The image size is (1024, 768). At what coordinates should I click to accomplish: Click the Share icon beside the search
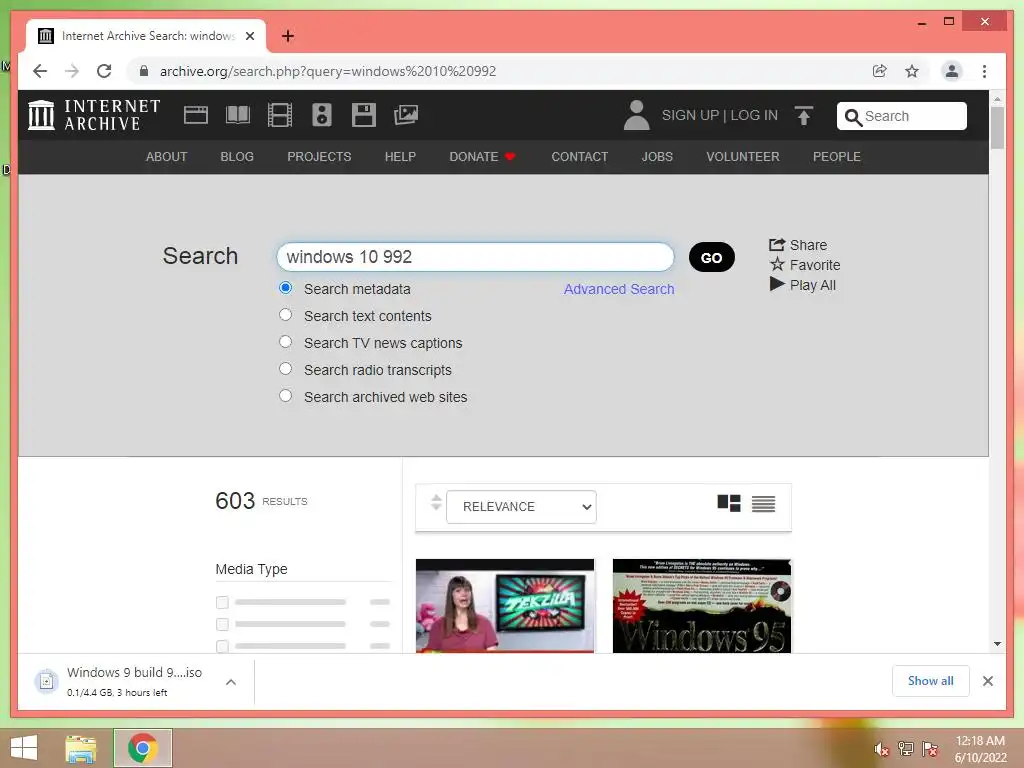[776, 245]
